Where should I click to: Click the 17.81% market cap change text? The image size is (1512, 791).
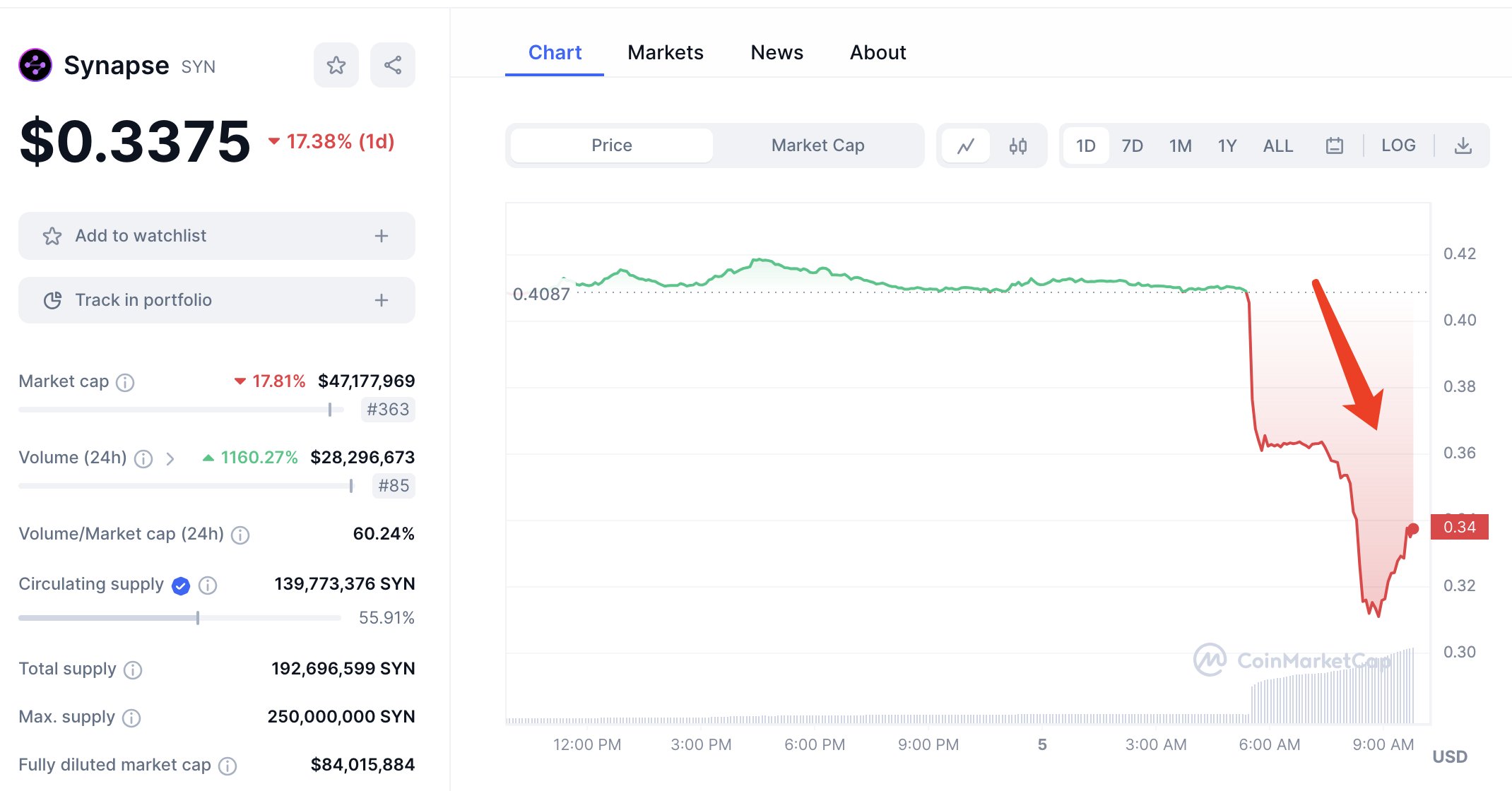[x=270, y=381]
